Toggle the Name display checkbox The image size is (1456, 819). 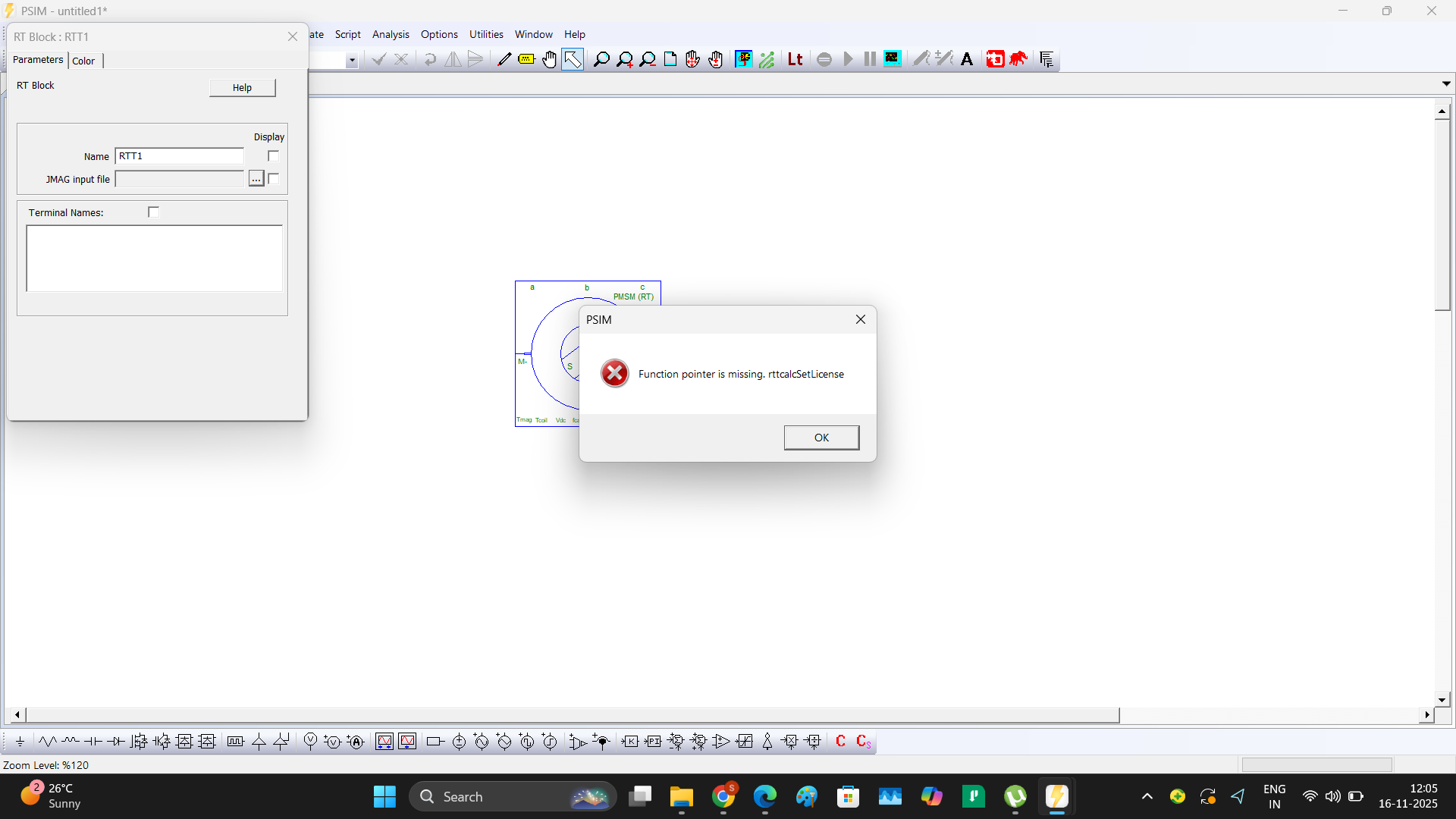pyautogui.click(x=274, y=156)
